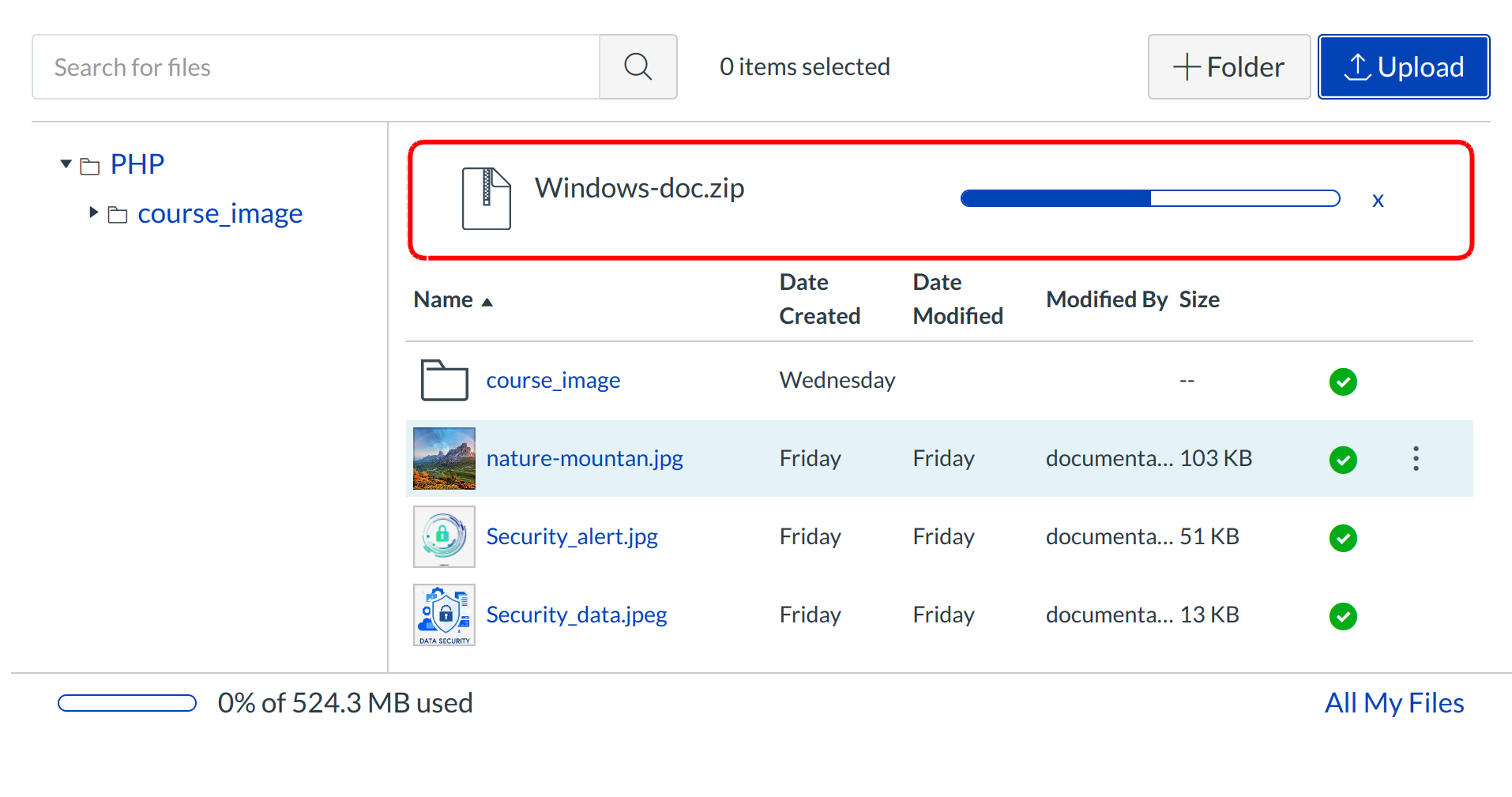Toggle published status of nature-mountan.jpg

click(1342, 460)
